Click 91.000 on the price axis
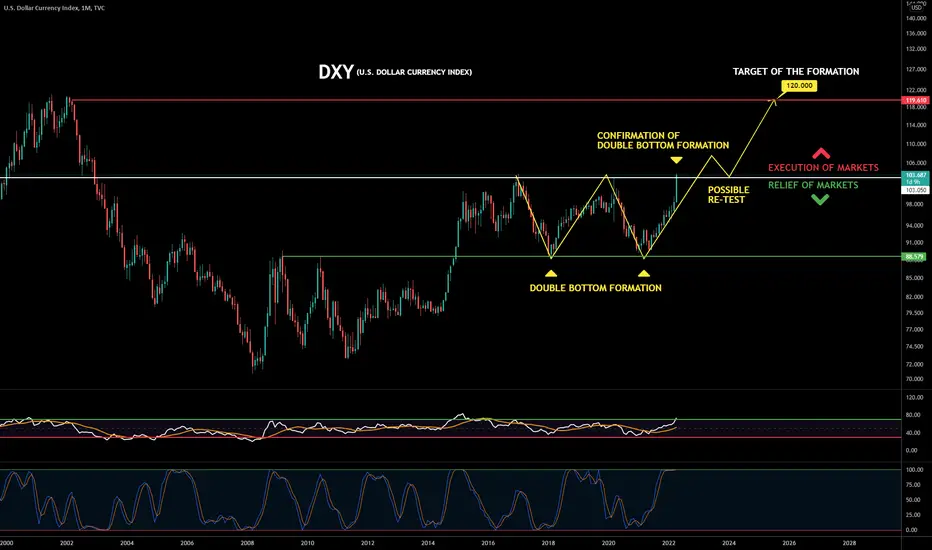Screen dimensions: 932x550 (x=916, y=243)
